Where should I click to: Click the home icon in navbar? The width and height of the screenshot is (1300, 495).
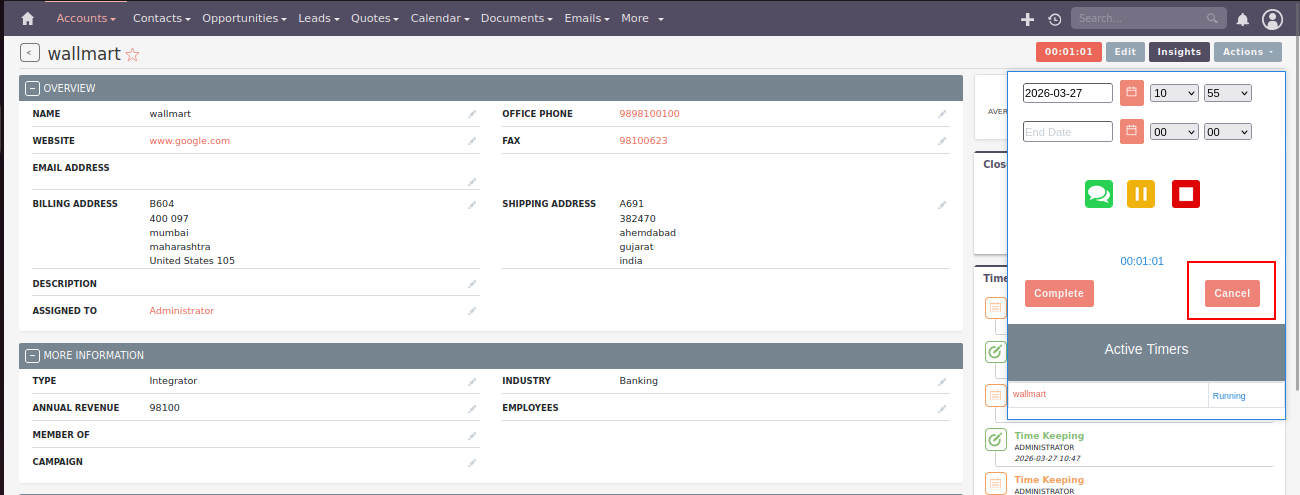click(x=27, y=19)
